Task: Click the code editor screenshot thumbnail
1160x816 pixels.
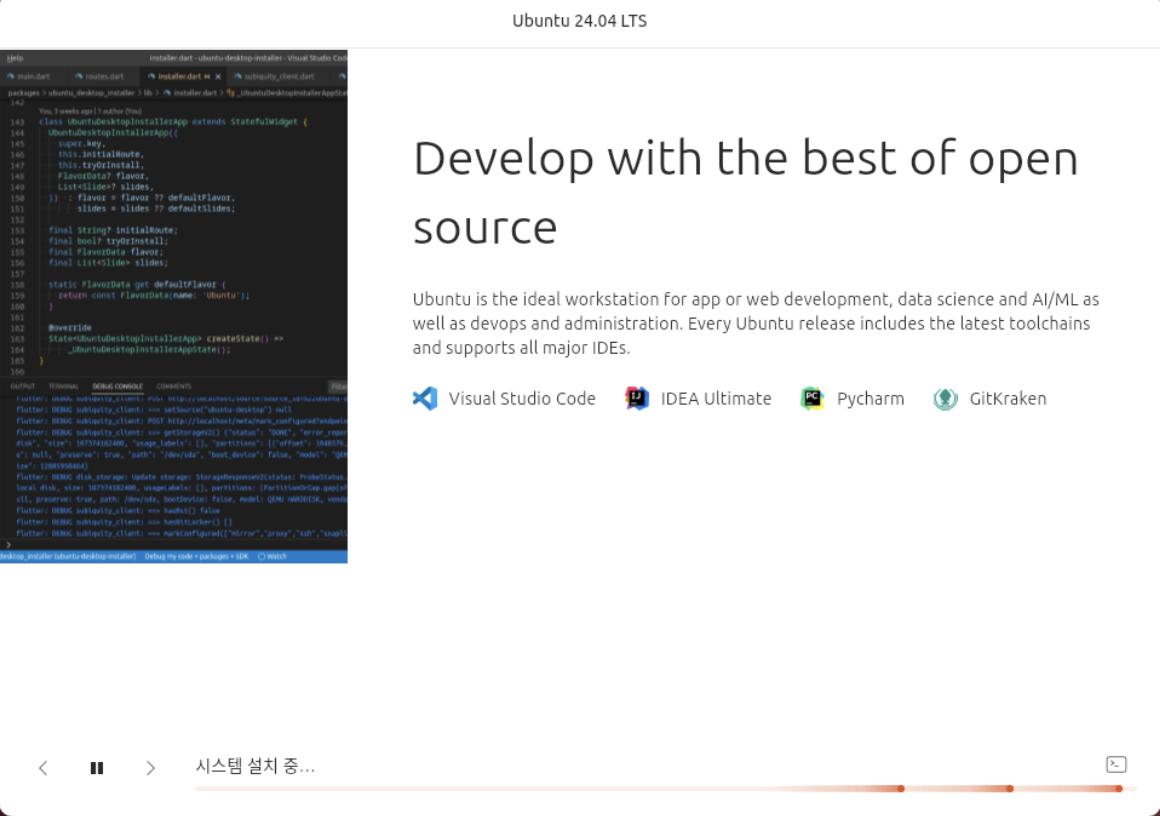Action: click(174, 306)
